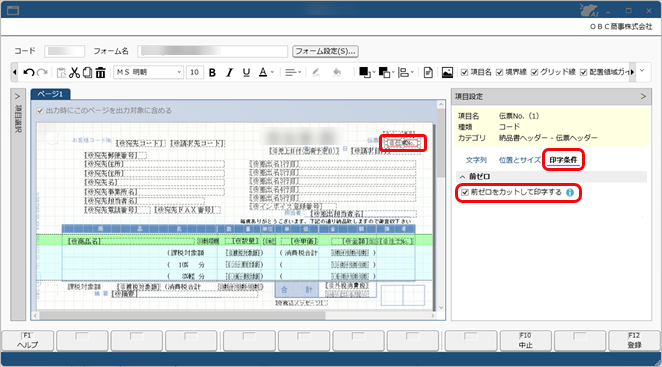Toggle 配置領域ガイド checkbox
Viewport: 662px width, 367px height.
583,73
